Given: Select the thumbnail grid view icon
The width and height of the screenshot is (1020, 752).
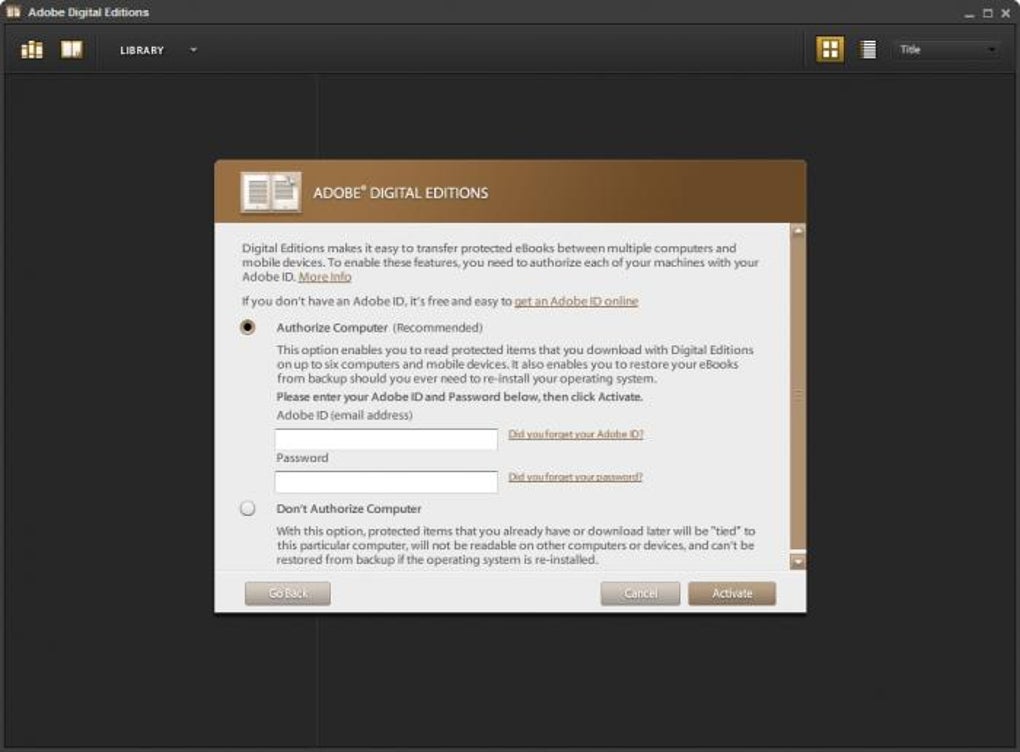Looking at the screenshot, I should 829,48.
